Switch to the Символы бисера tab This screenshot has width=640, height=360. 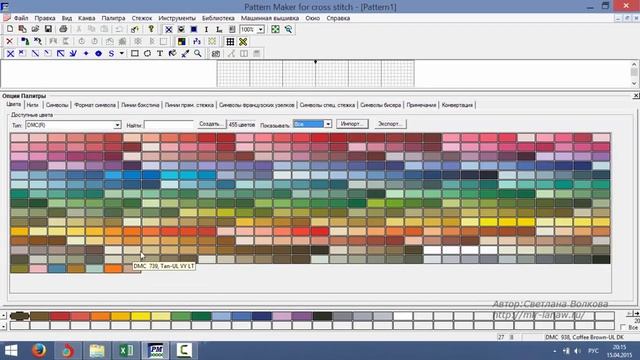point(381,105)
